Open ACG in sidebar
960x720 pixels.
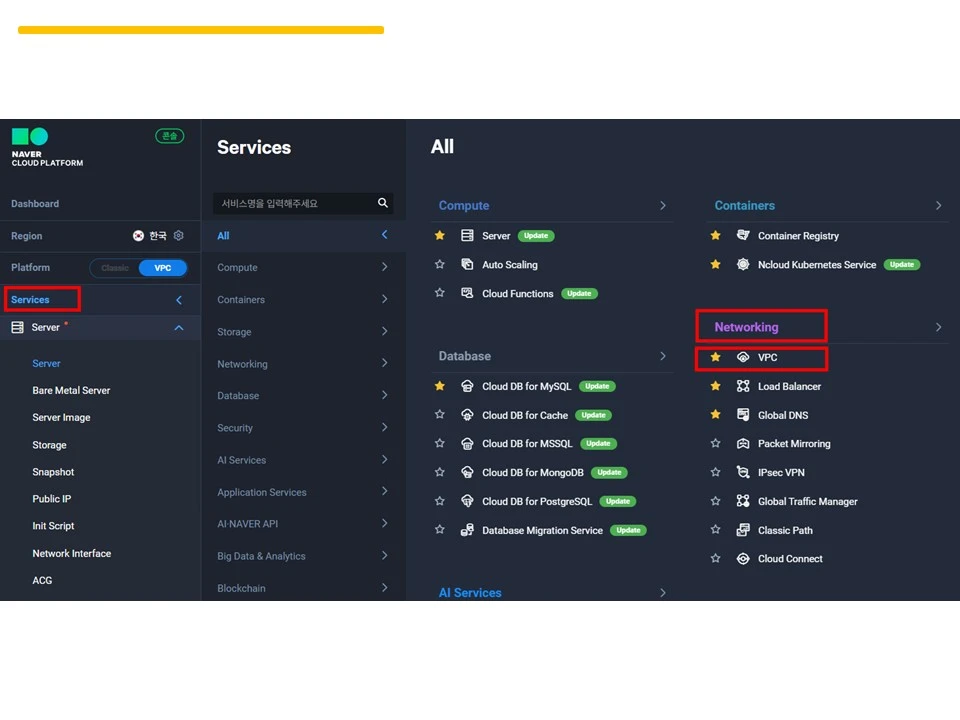42,580
